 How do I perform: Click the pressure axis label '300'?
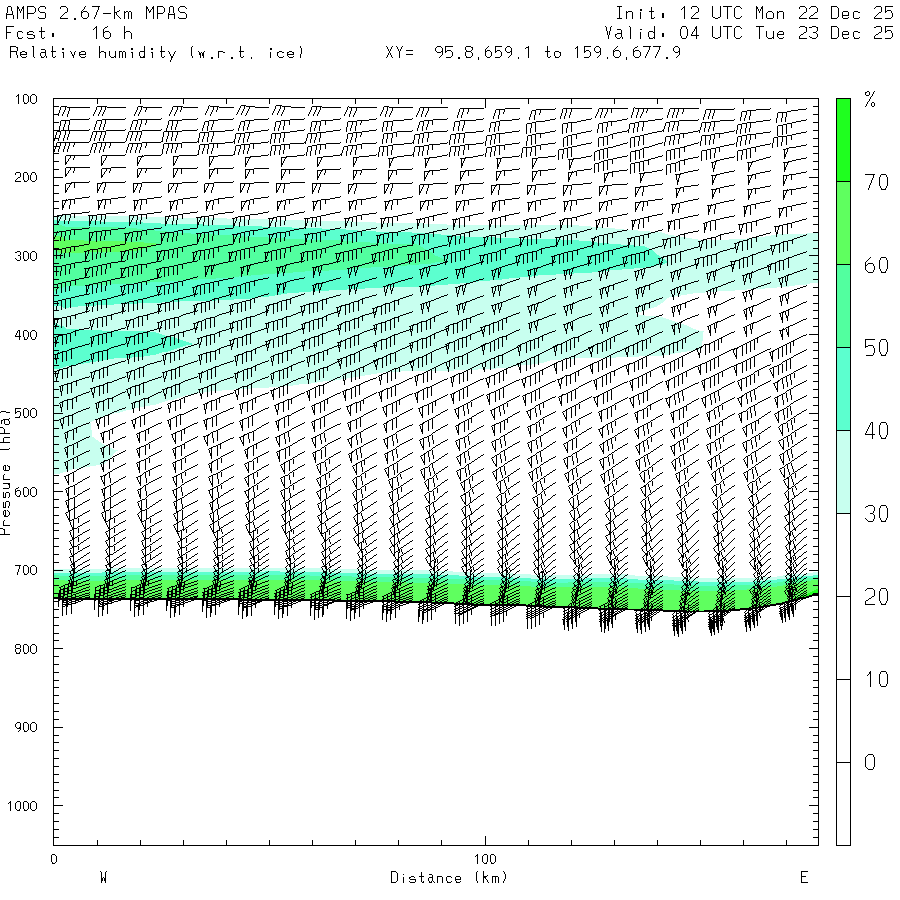(26, 256)
